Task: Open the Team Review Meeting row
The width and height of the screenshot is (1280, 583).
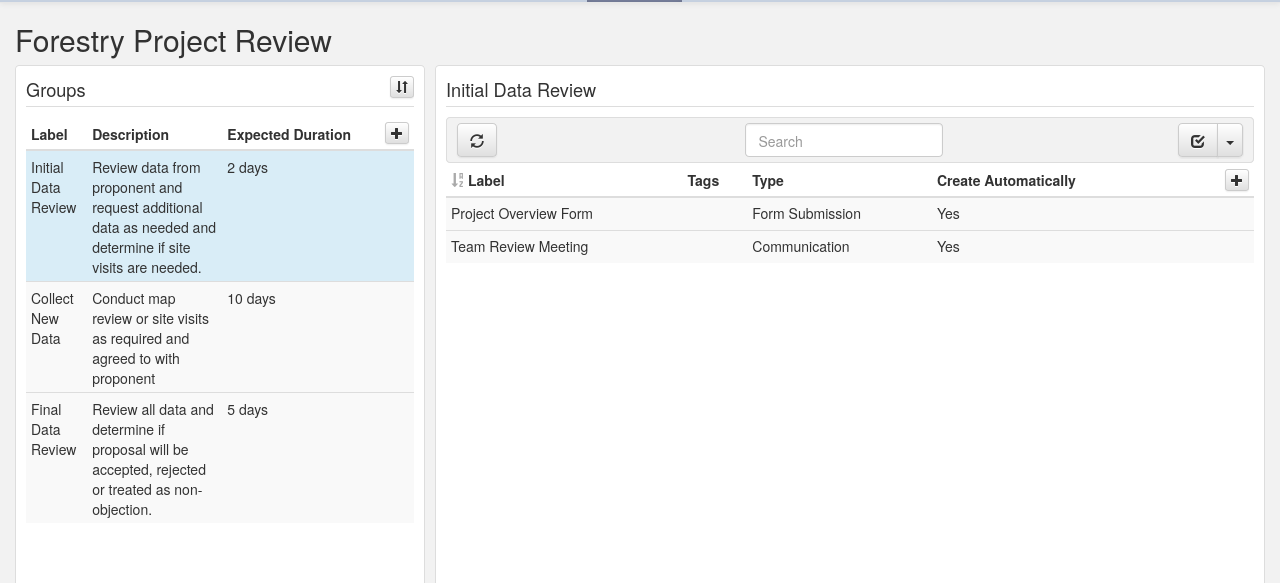Action: [x=850, y=247]
